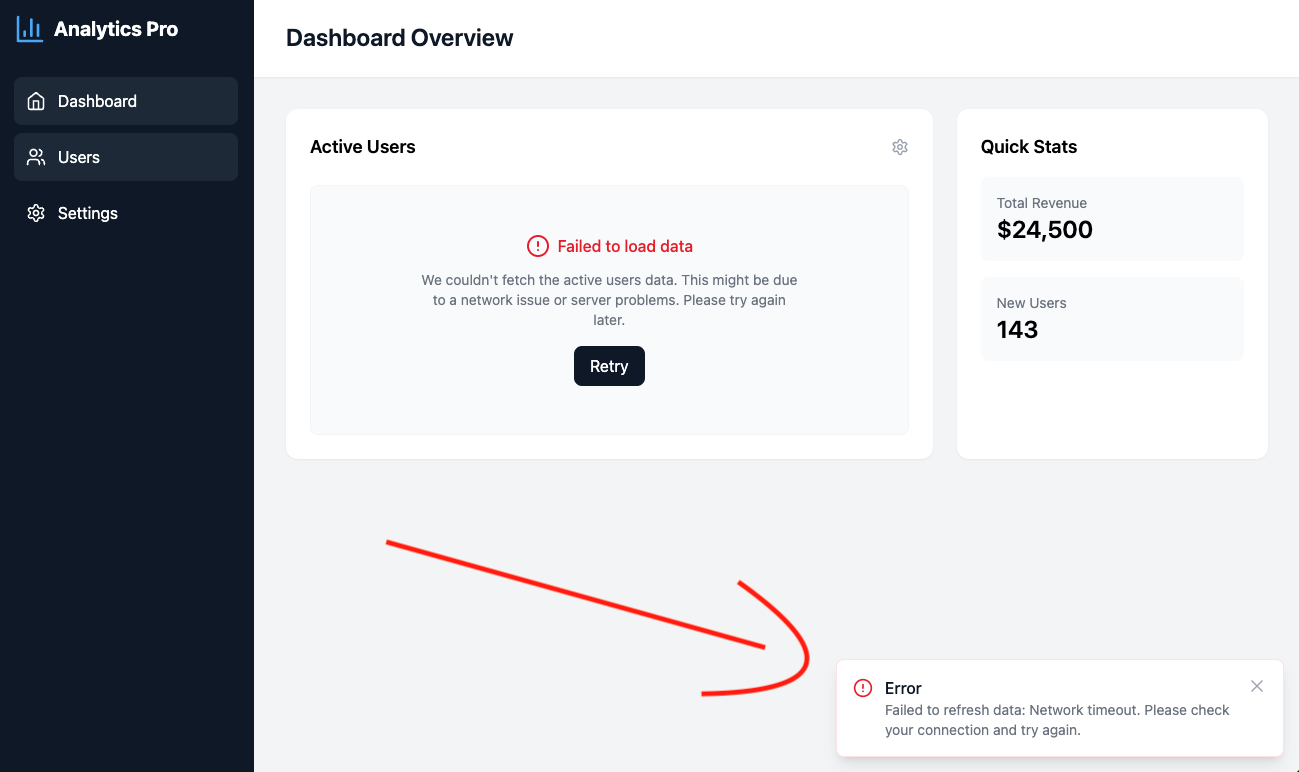The width and height of the screenshot is (1299, 772).
Task: Open Active Users card settings gear
Action: (x=900, y=147)
